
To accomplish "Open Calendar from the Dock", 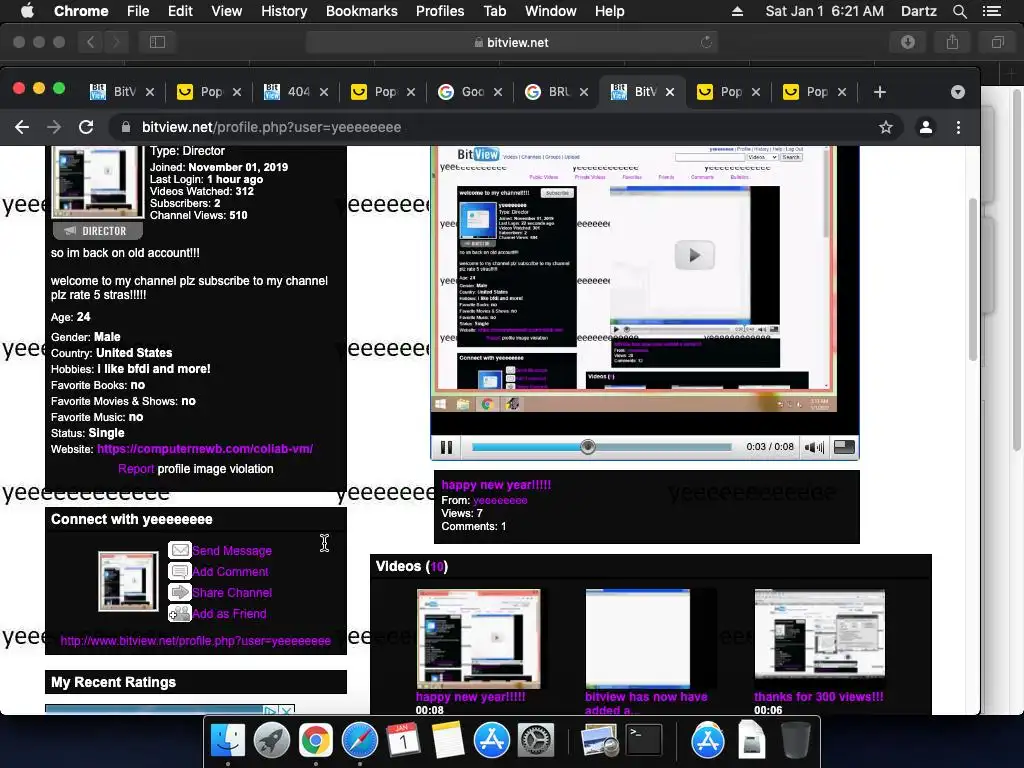I will coord(404,741).
